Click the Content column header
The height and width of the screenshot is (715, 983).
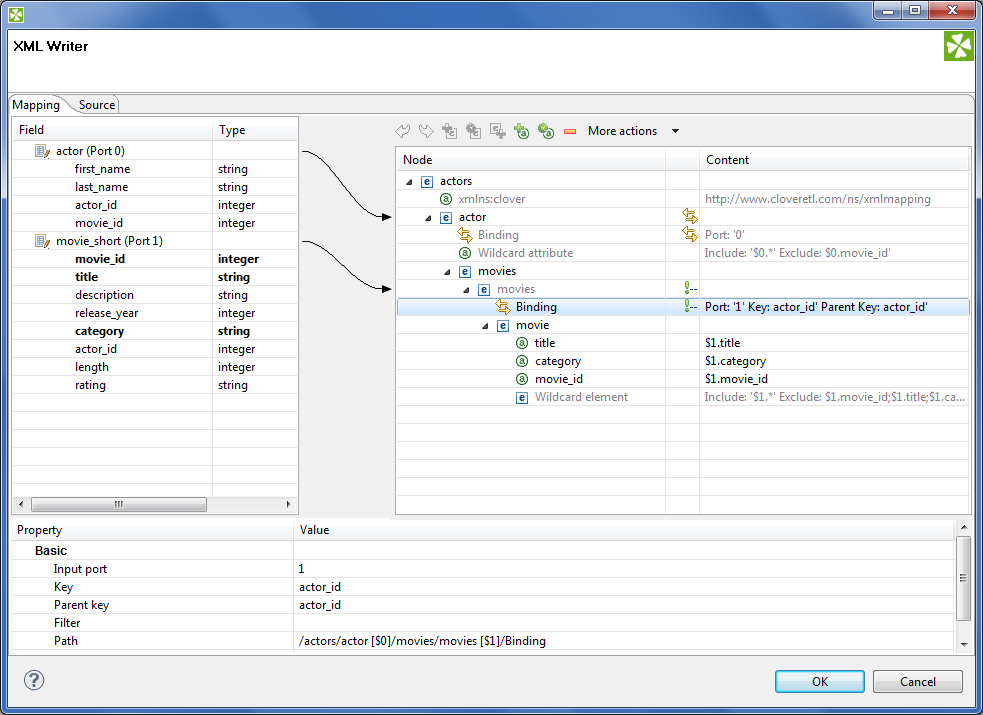pos(834,160)
